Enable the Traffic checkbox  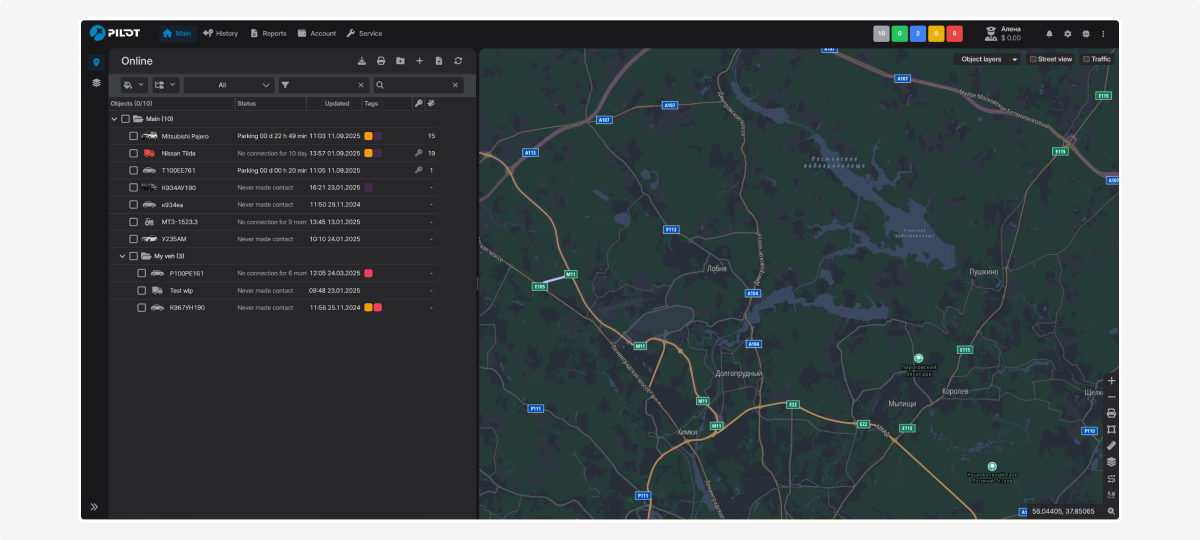[x=1086, y=59]
